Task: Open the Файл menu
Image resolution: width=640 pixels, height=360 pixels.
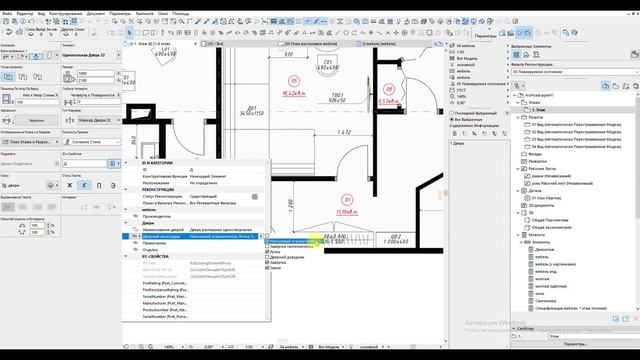Action: (x=7, y=13)
